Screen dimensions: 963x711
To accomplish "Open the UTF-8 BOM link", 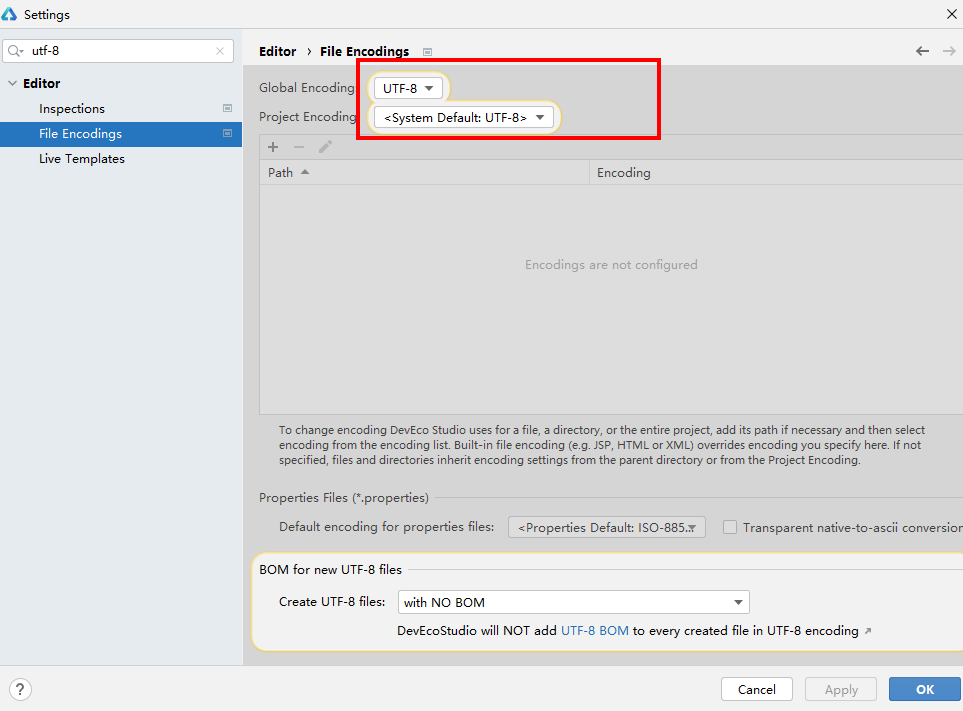I will (x=595, y=631).
